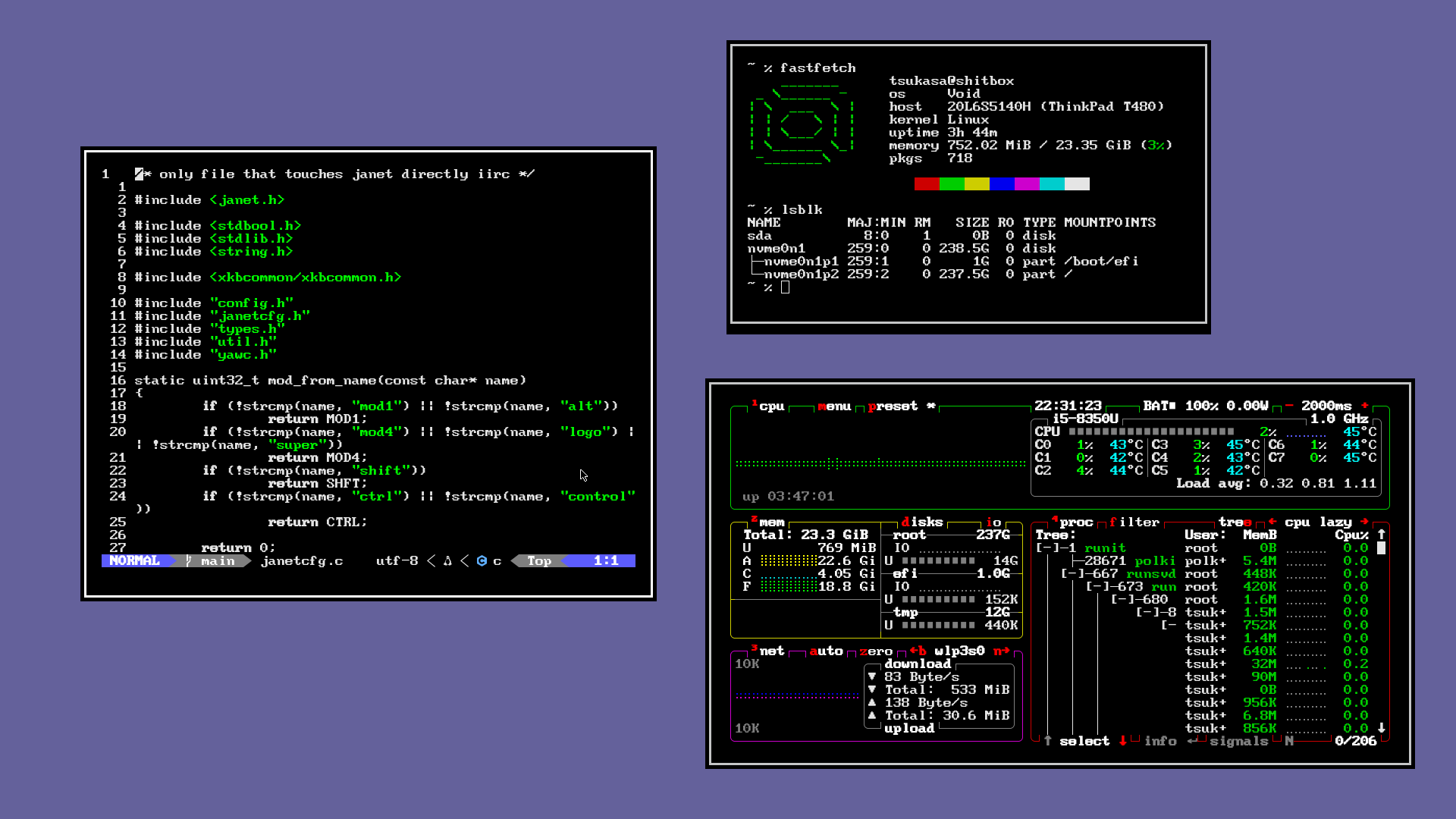Collapse the runit process tree node
Viewport: 1456px width, 819px height.
(1047, 548)
